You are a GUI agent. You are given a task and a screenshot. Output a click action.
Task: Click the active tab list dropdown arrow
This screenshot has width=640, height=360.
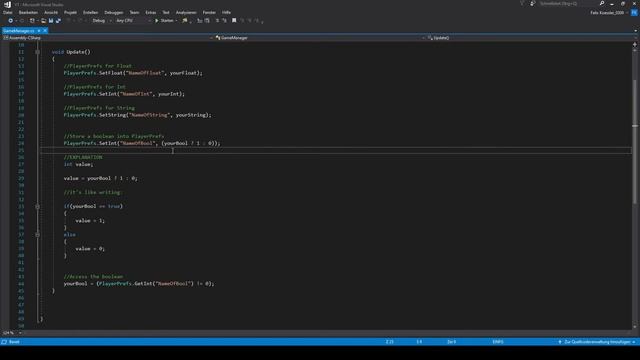[635, 31]
